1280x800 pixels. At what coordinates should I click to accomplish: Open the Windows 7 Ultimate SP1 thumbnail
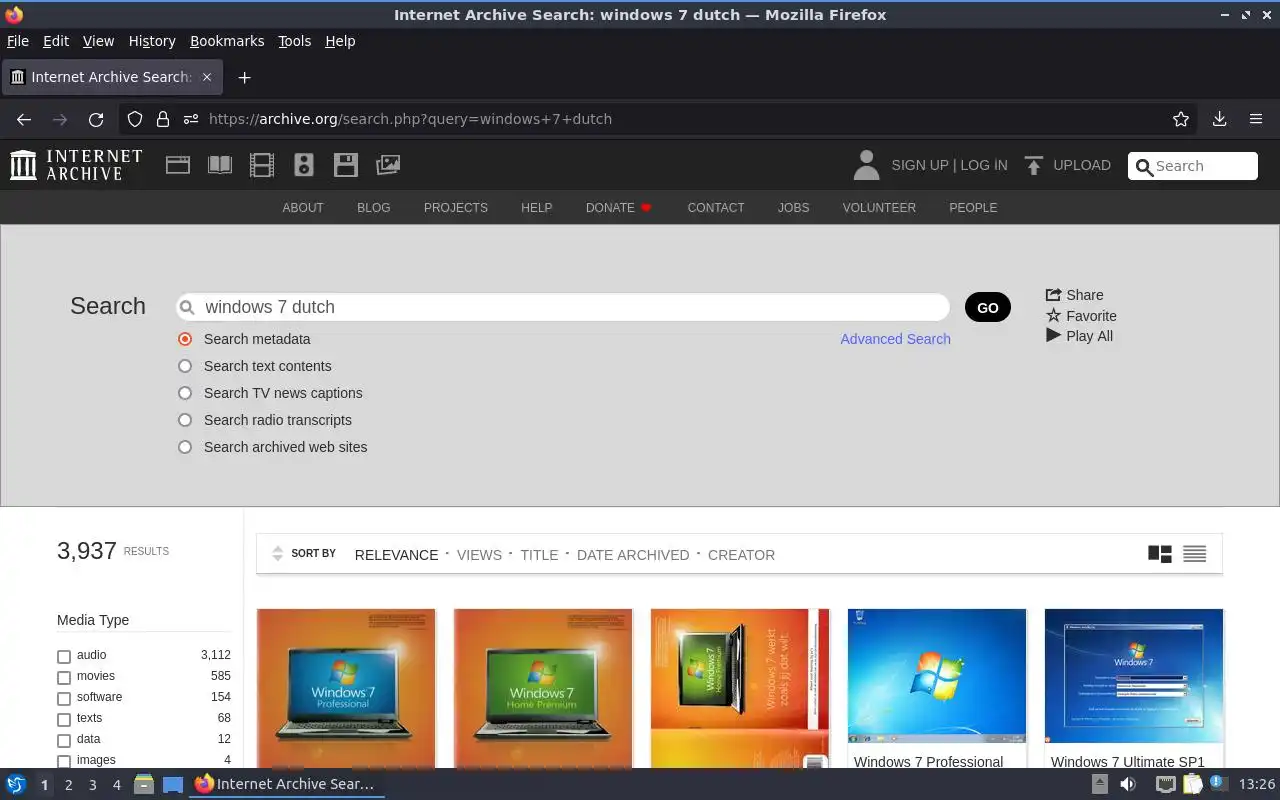(1134, 676)
